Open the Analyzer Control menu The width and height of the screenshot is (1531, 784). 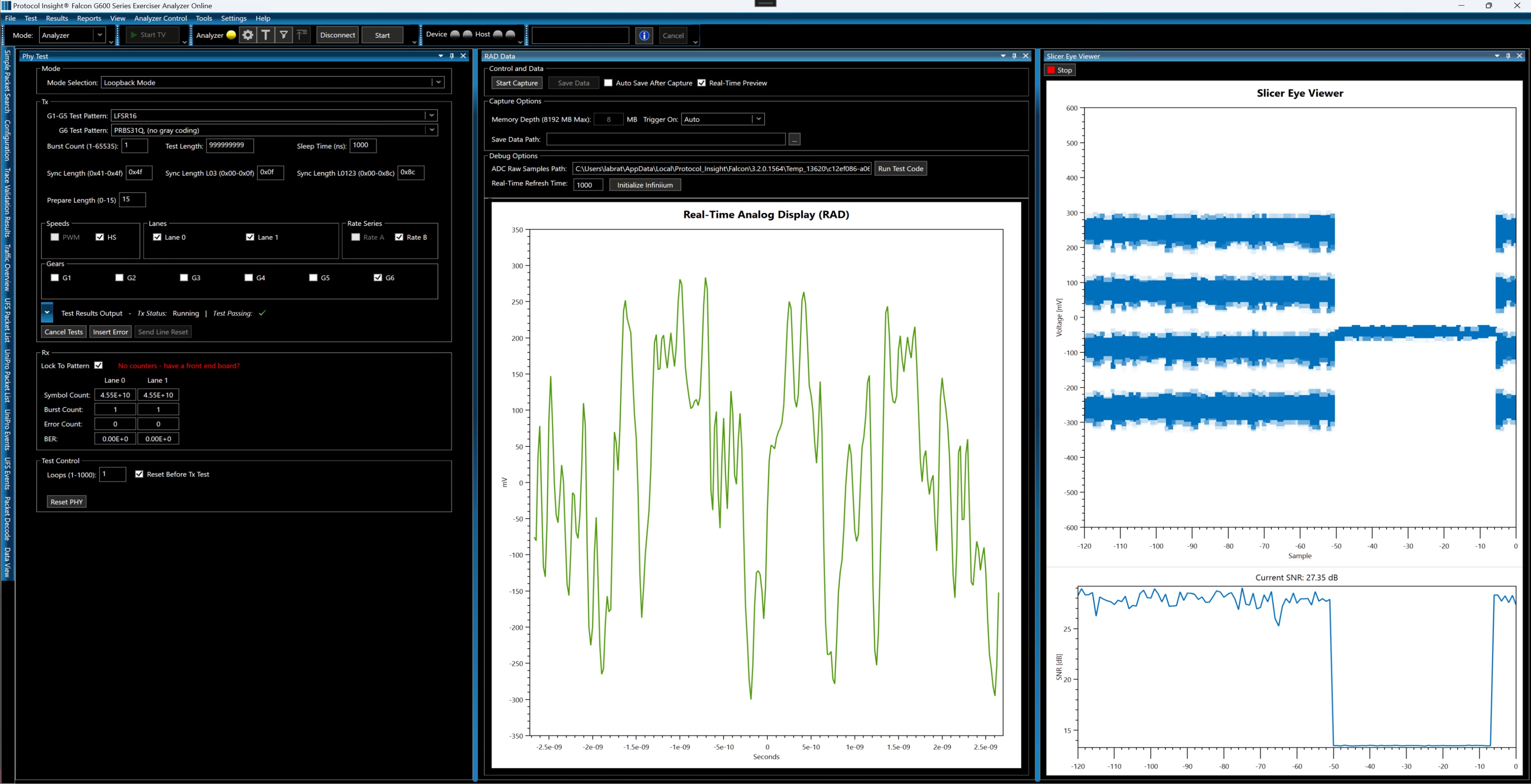tap(160, 19)
